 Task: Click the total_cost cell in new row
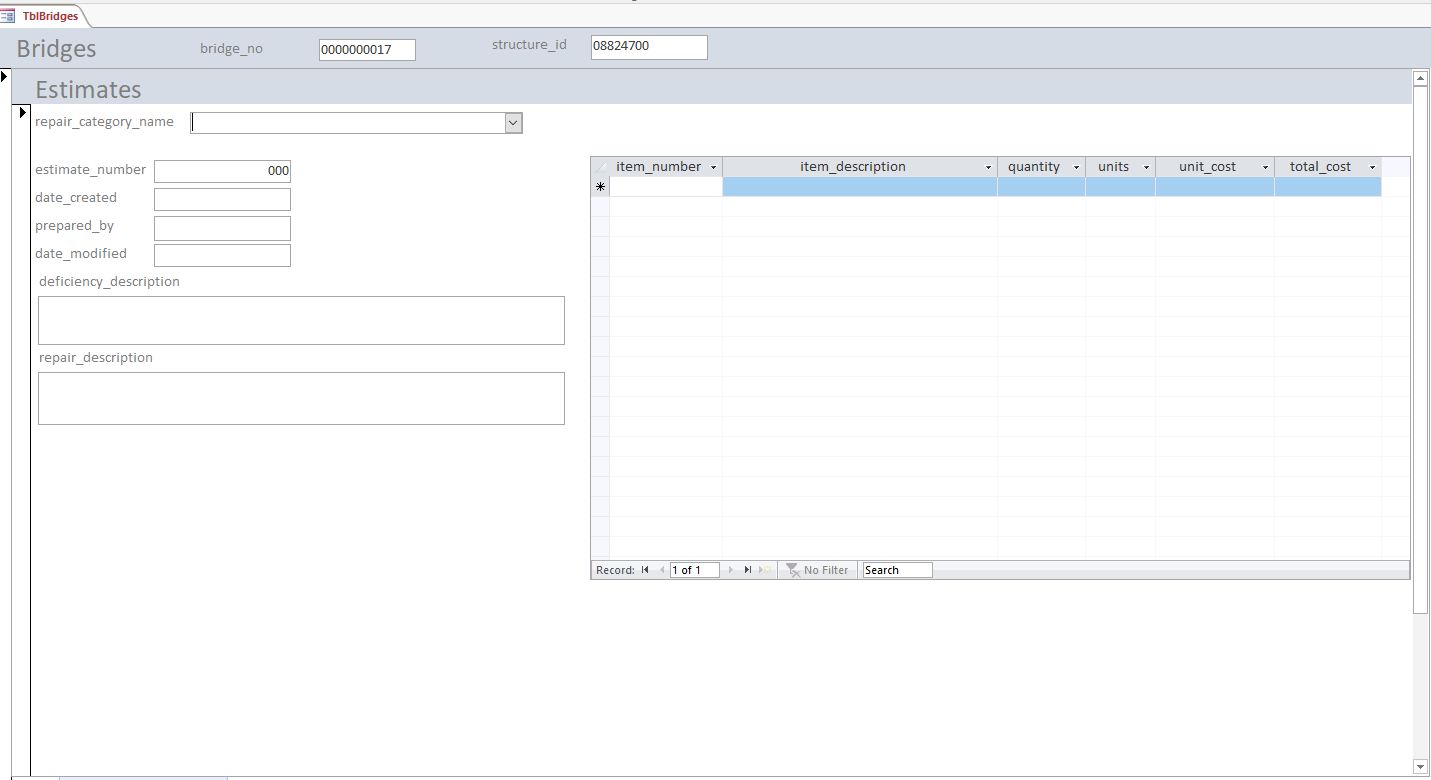(x=1328, y=187)
